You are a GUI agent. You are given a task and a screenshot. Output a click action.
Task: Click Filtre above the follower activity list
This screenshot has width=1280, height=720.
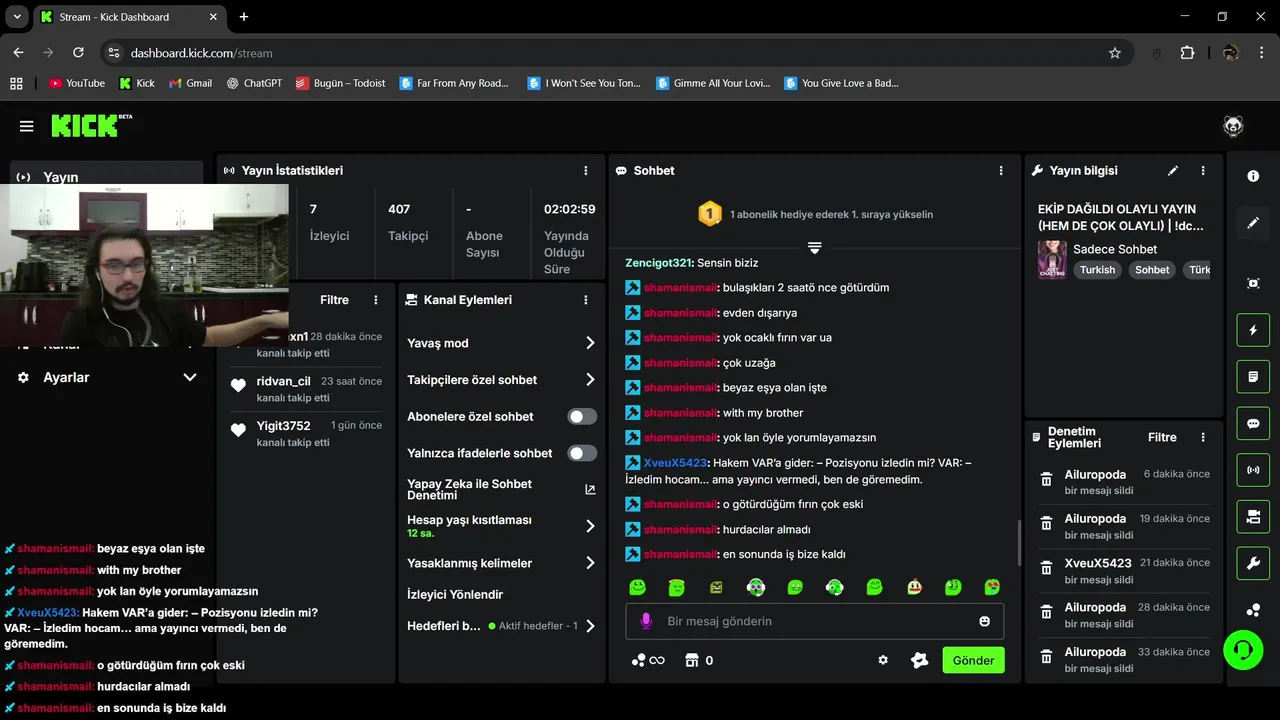tap(334, 300)
